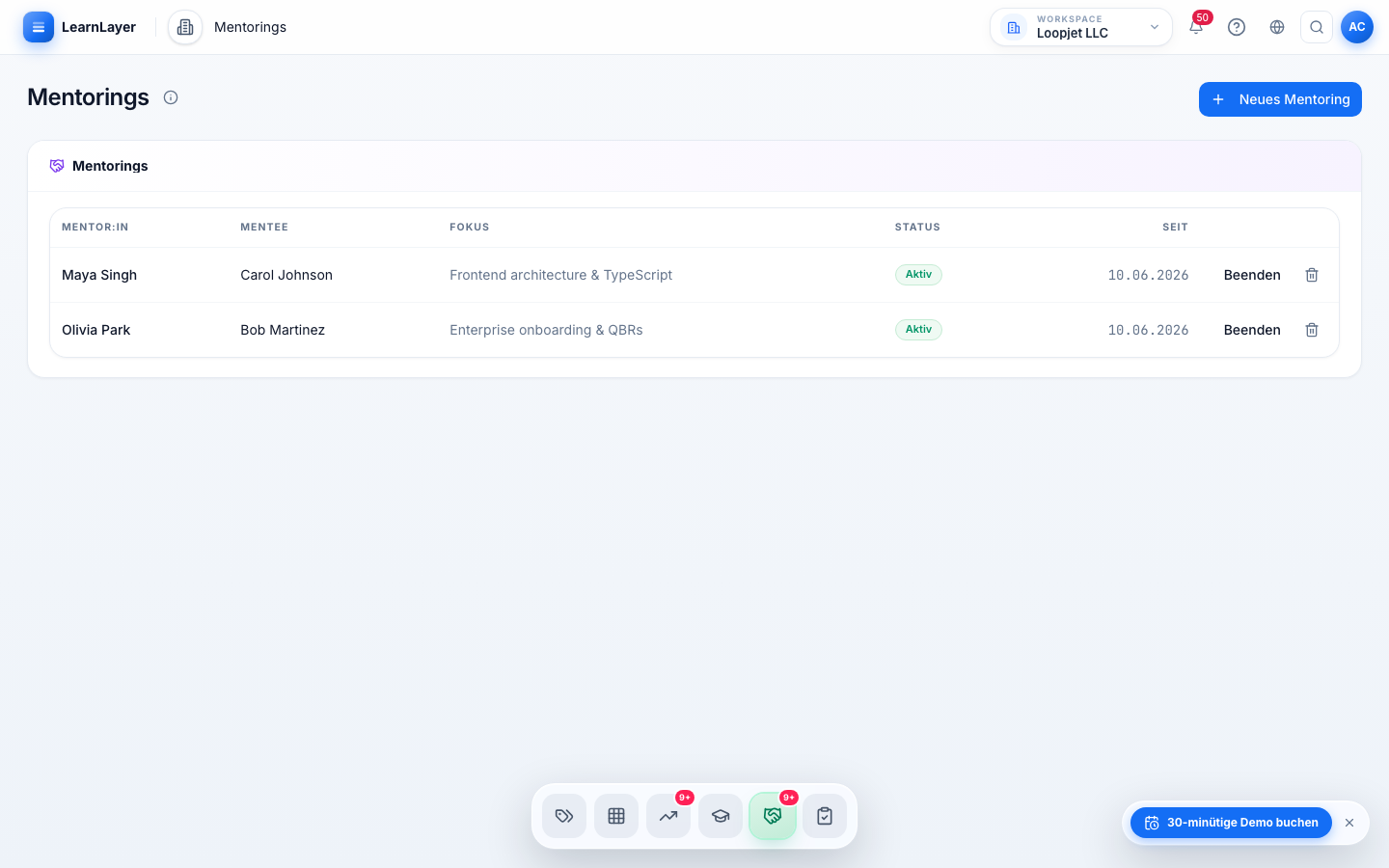Click the LearnLayer logo icon
Image resolution: width=1389 pixels, height=868 pixels.
coord(39,27)
